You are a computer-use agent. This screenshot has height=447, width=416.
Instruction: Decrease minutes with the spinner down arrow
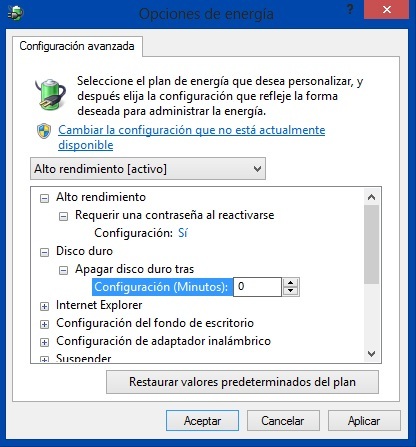[x=291, y=291]
